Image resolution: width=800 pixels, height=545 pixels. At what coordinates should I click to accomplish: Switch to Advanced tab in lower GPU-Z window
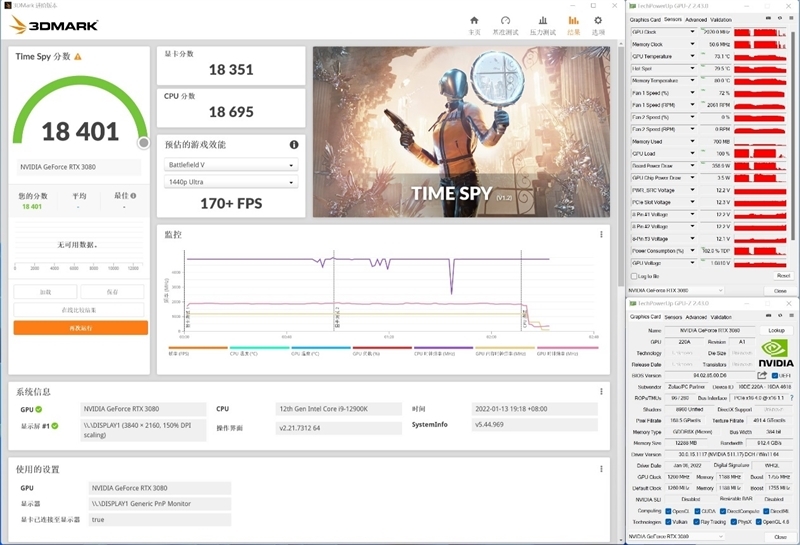coord(696,317)
